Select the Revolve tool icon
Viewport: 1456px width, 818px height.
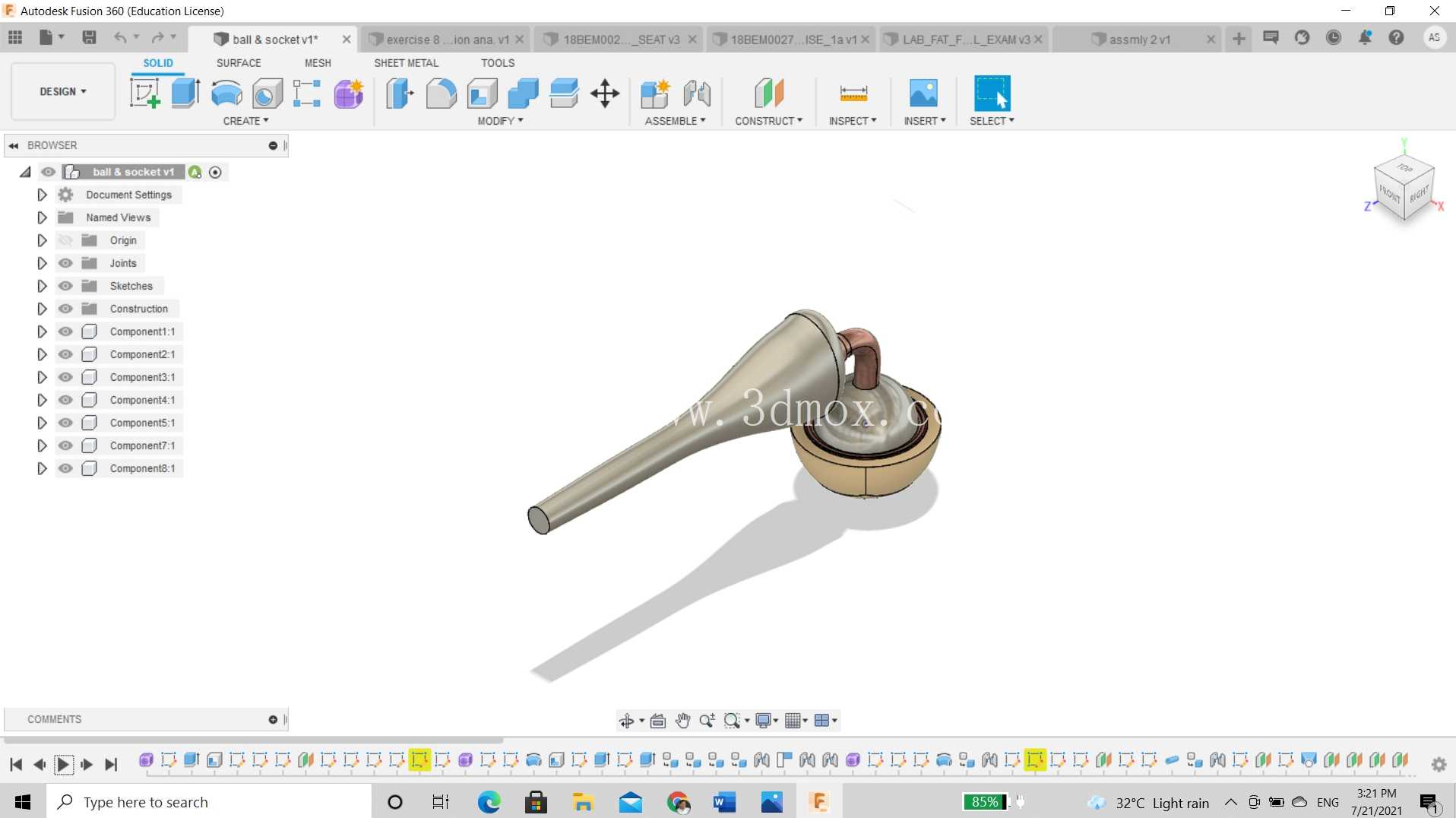point(226,94)
